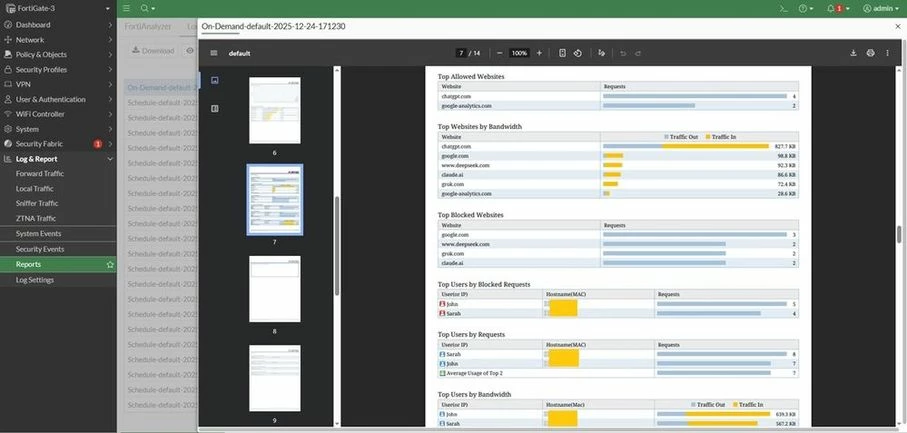Click the "default" PDF document title
907x433 pixels.
pyautogui.click(x=239, y=53)
